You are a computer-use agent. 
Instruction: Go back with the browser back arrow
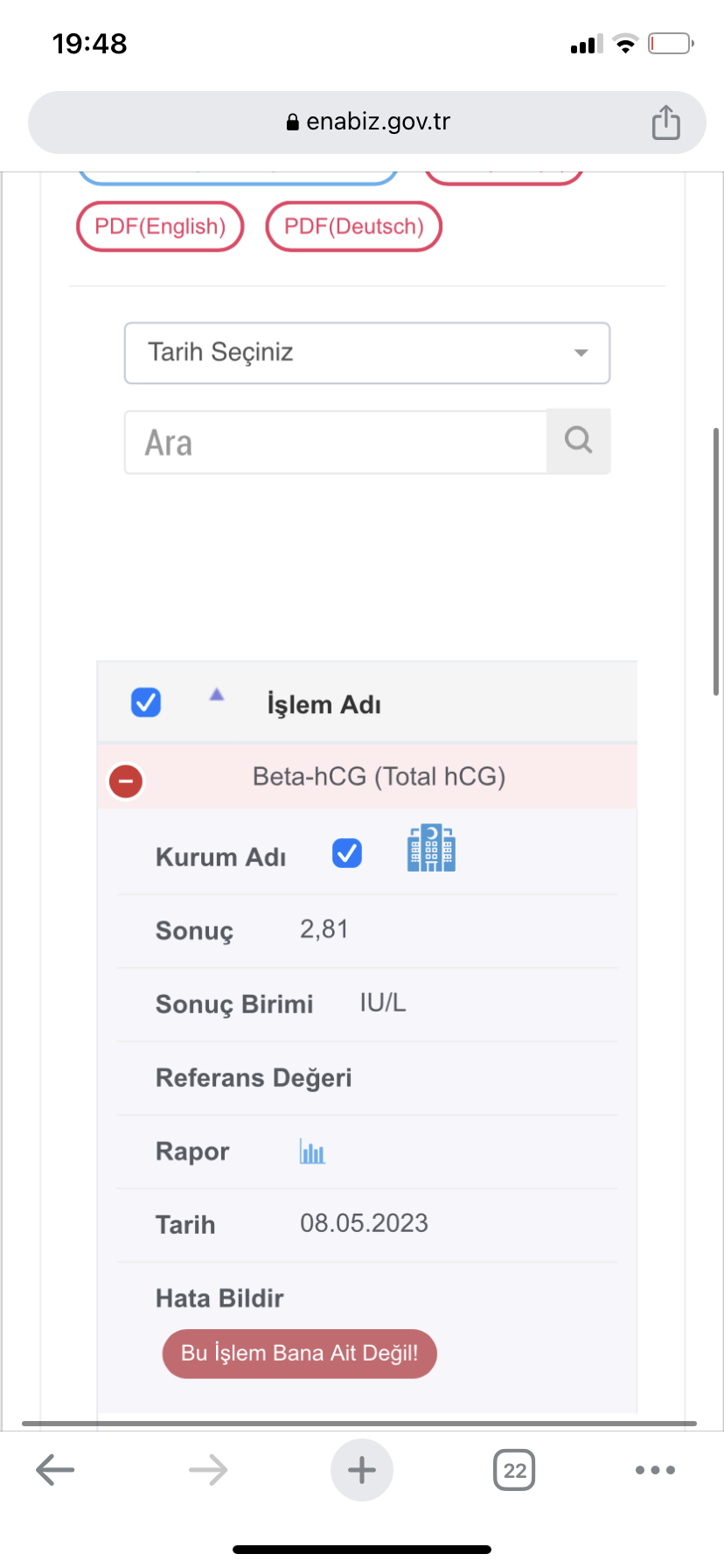(x=55, y=1470)
